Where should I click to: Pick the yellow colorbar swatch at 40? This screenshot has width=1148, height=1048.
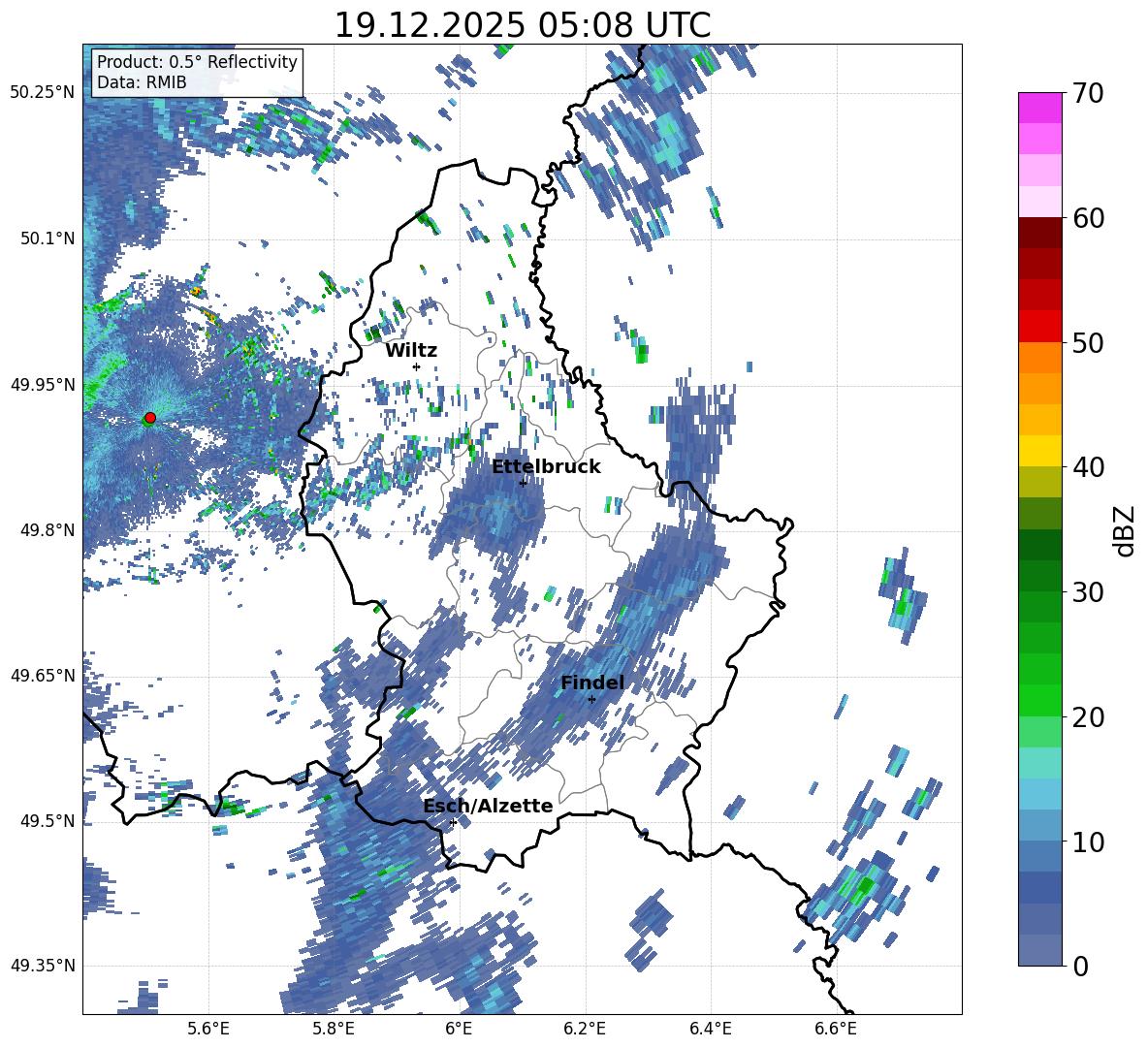[1039, 451]
